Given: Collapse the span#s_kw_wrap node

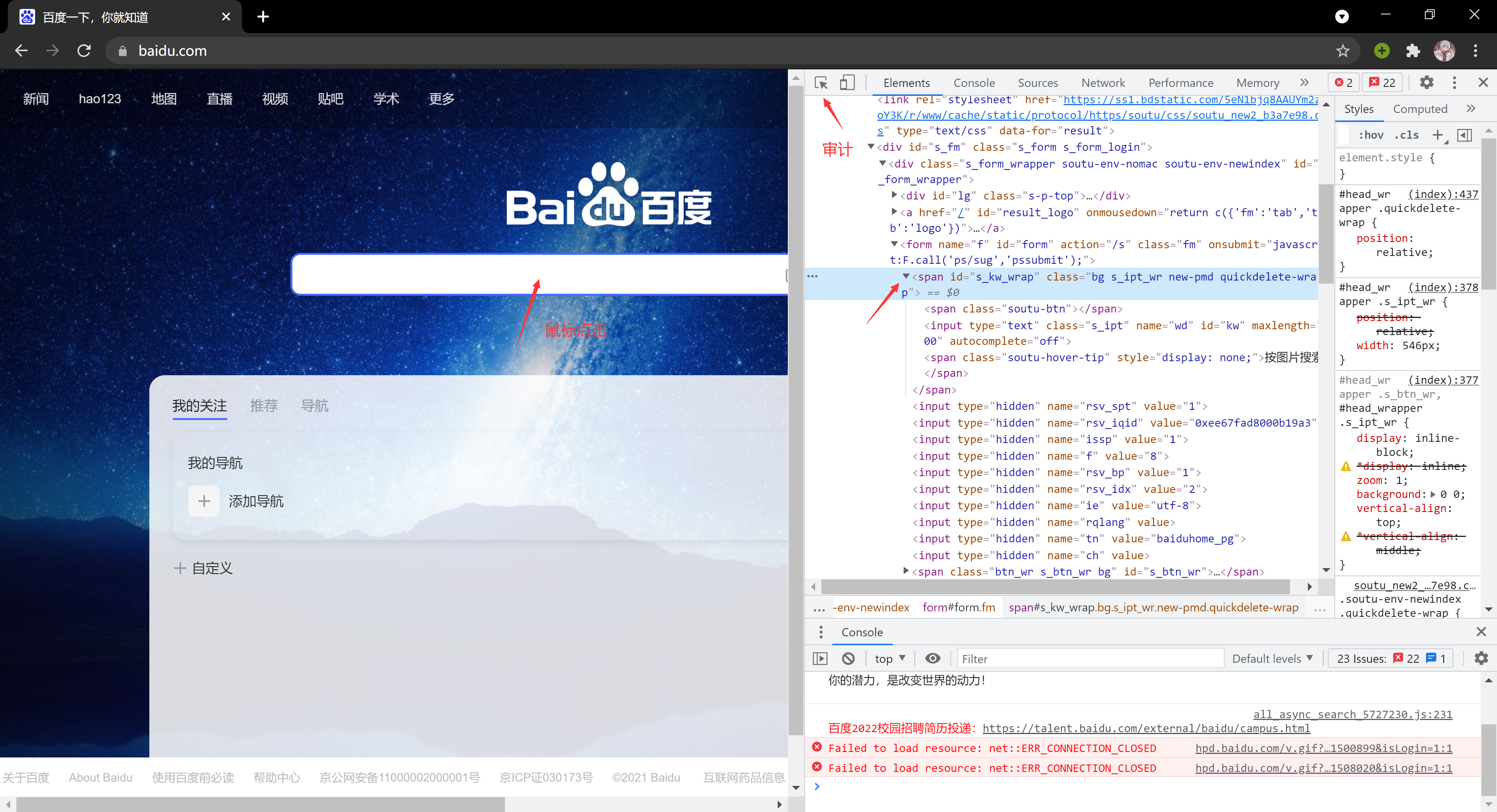Looking at the screenshot, I should (x=906, y=277).
